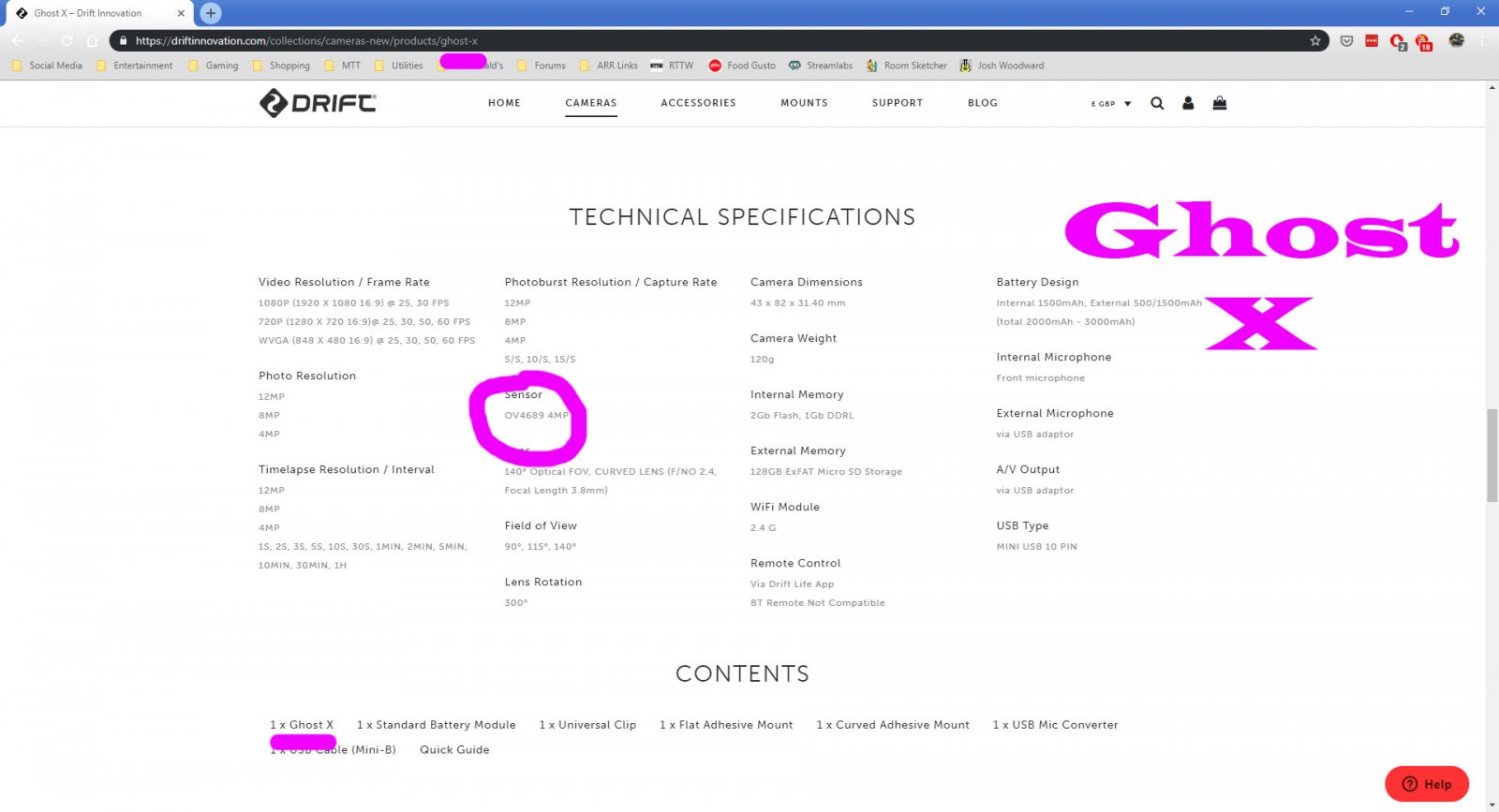Open the Gaming bookmarks folder
The image size is (1499, 812).
click(x=213, y=66)
